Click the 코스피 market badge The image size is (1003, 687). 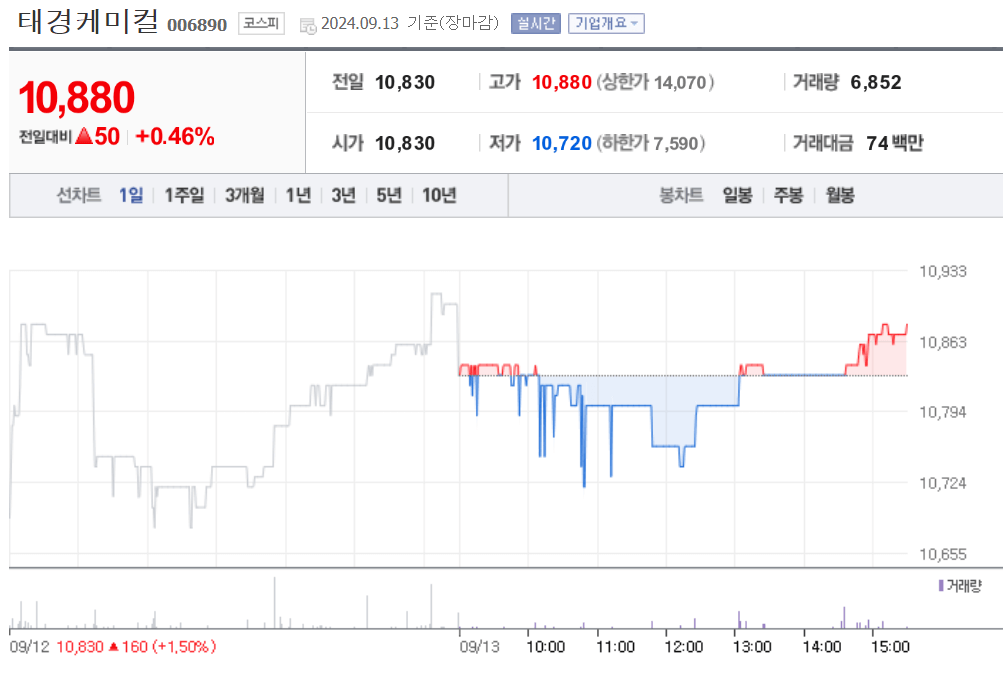click(x=261, y=24)
